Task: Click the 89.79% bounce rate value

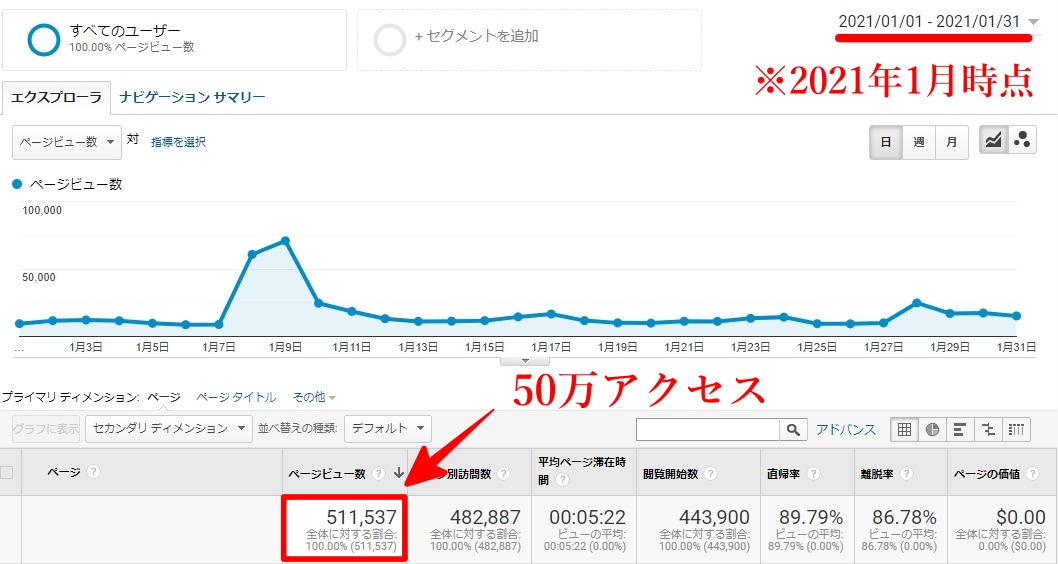Action: [811, 517]
